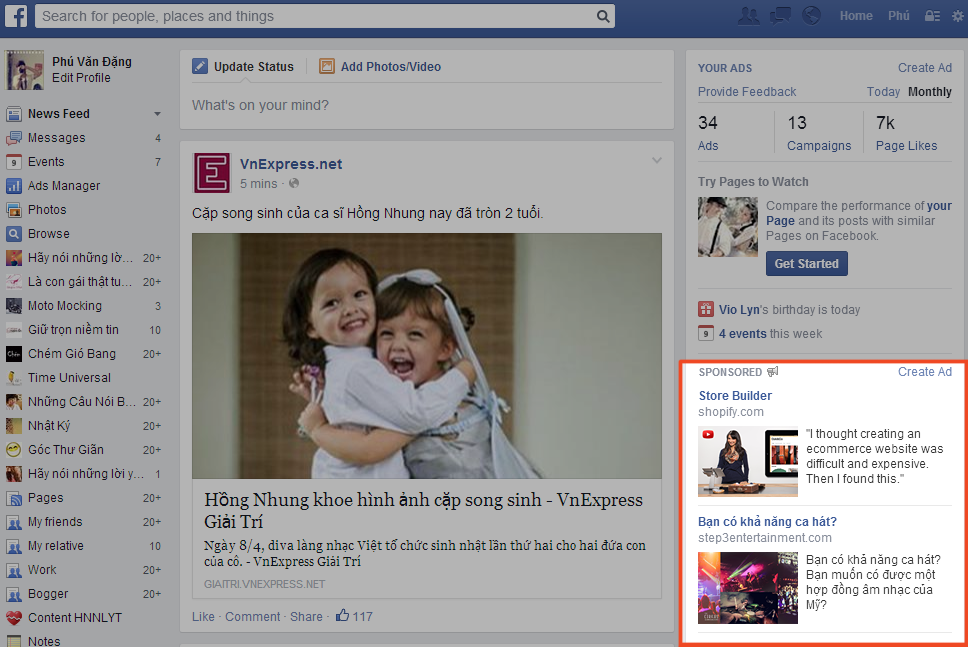Viewport: 968px width, 647px height.
Task: Click the Add Photos/Video icon
Action: (x=327, y=66)
